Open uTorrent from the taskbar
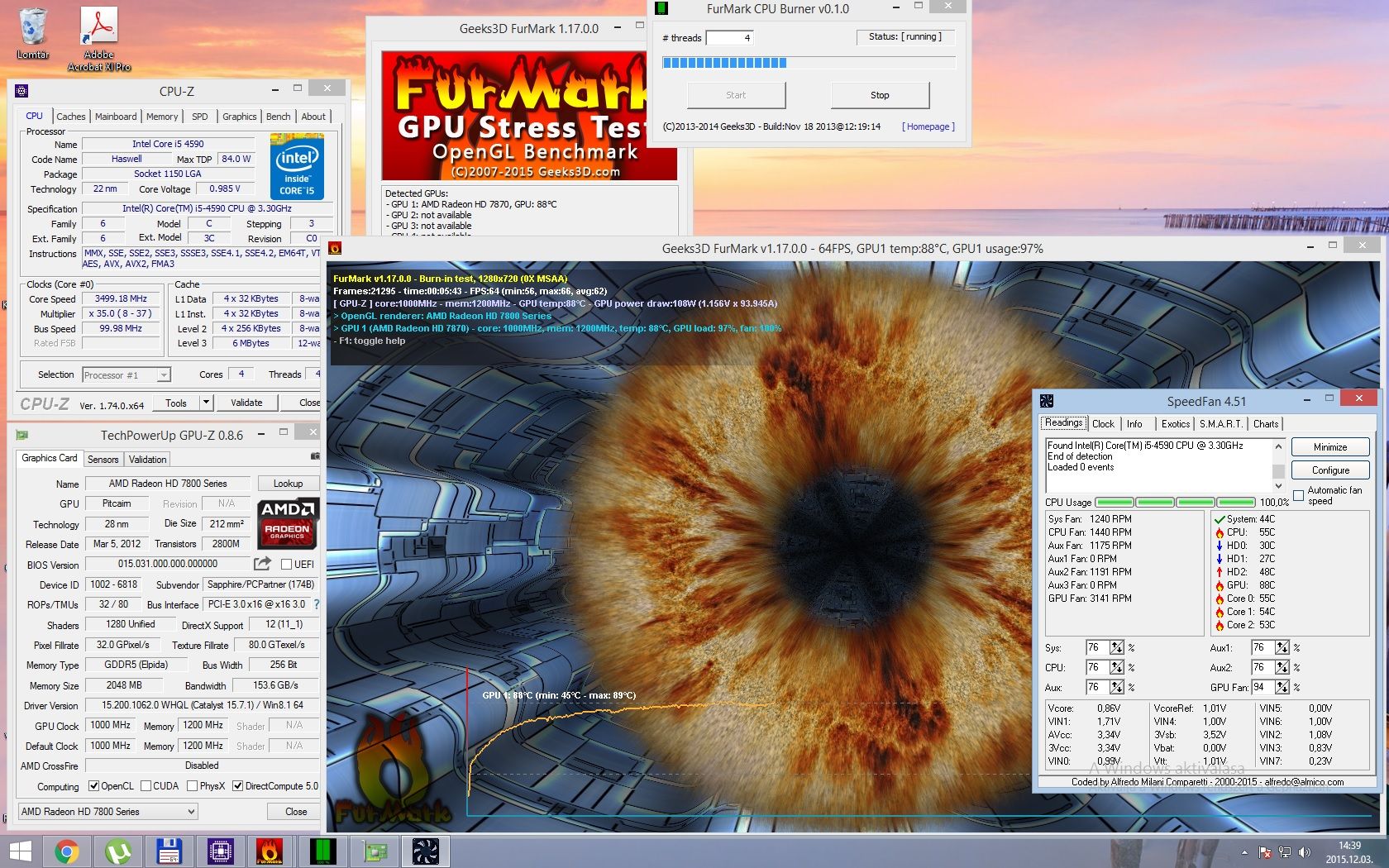The width and height of the screenshot is (1389, 868). [x=119, y=851]
